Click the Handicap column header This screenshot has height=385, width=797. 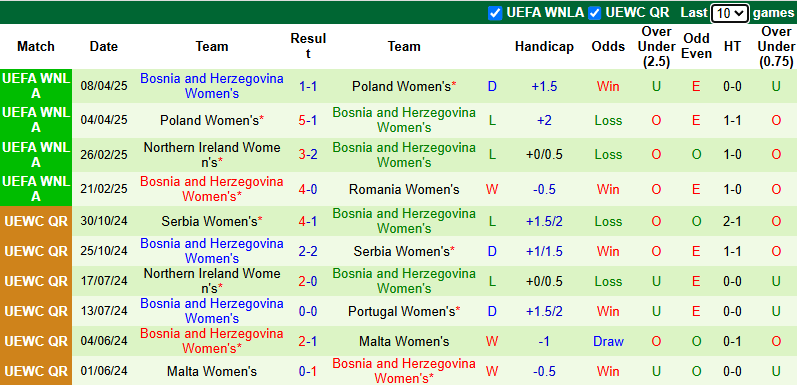pos(544,46)
